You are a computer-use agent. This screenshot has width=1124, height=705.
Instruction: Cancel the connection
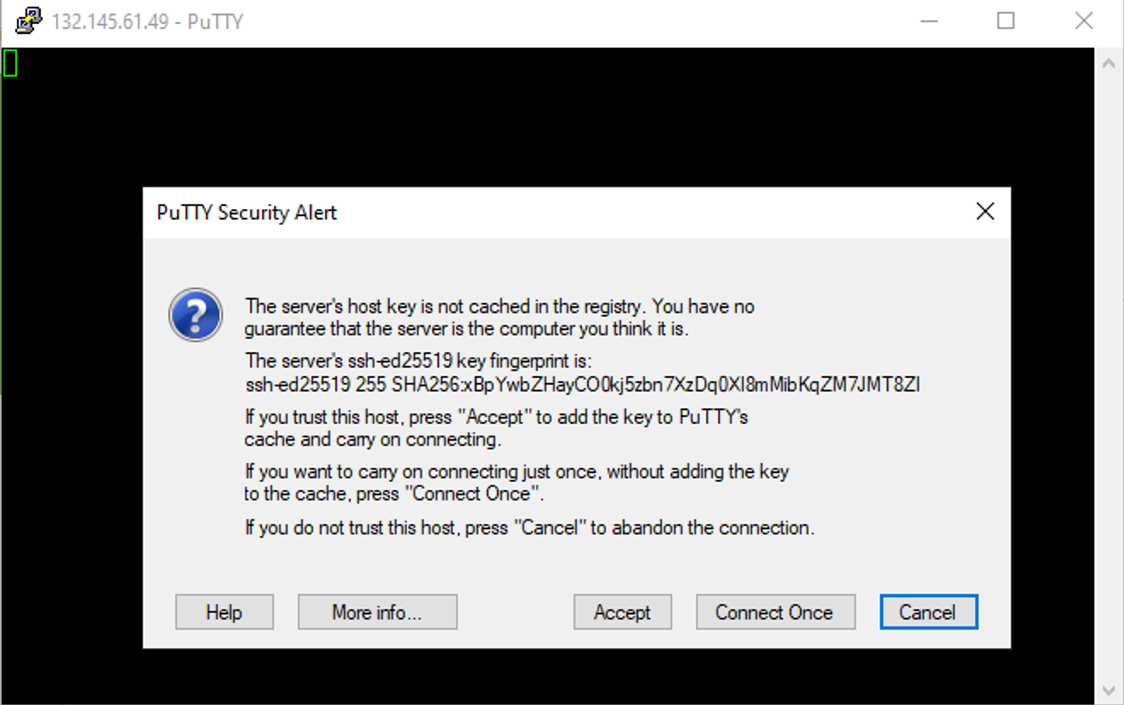pos(928,612)
